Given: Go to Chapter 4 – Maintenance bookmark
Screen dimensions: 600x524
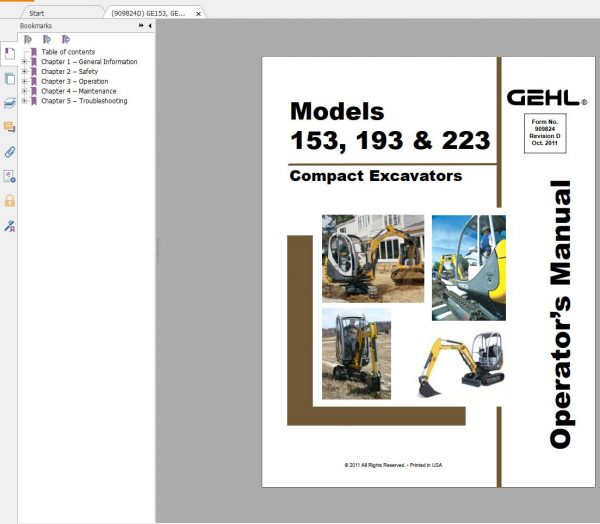Looking at the screenshot, I should click(79, 91).
